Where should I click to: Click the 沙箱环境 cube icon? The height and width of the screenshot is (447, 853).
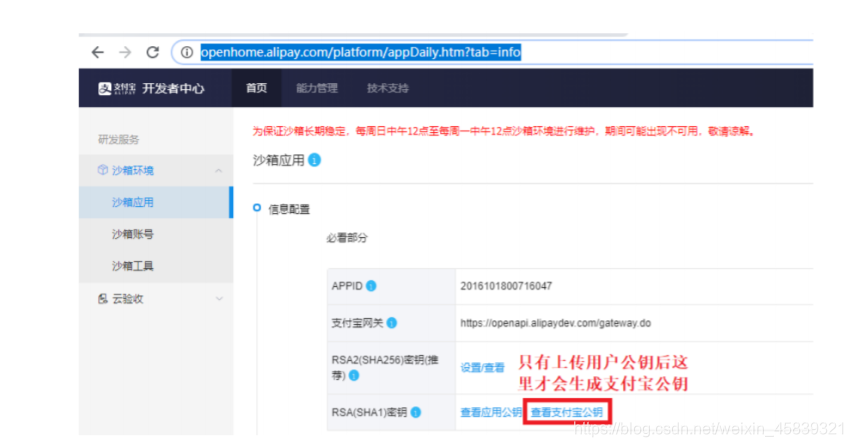pyautogui.click(x=102, y=170)
